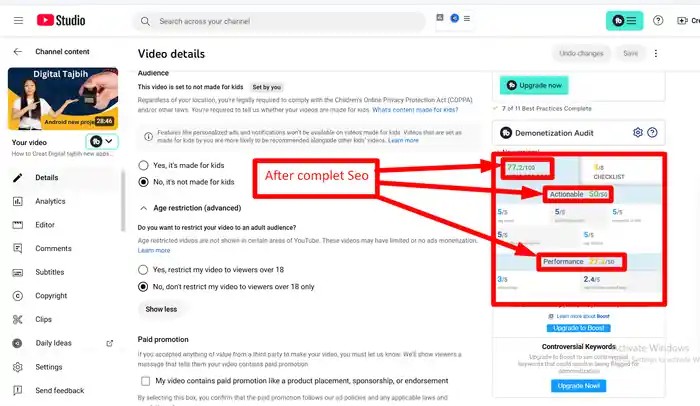The image size is (700, 406).
Task: Open the Help question mark icon in header
Action: pos(658,21)
